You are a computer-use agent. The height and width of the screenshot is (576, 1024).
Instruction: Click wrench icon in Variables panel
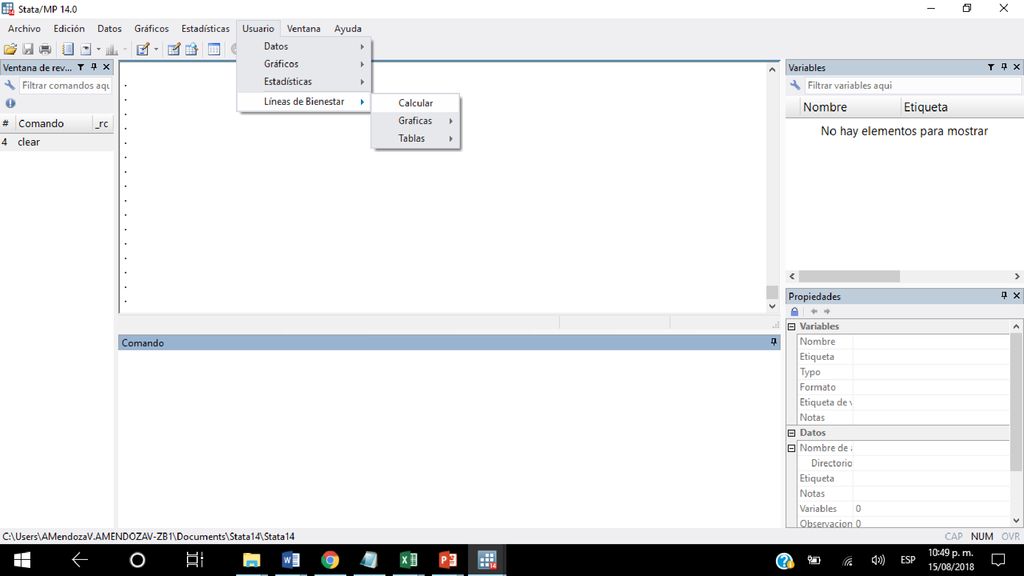click(795, 86)
